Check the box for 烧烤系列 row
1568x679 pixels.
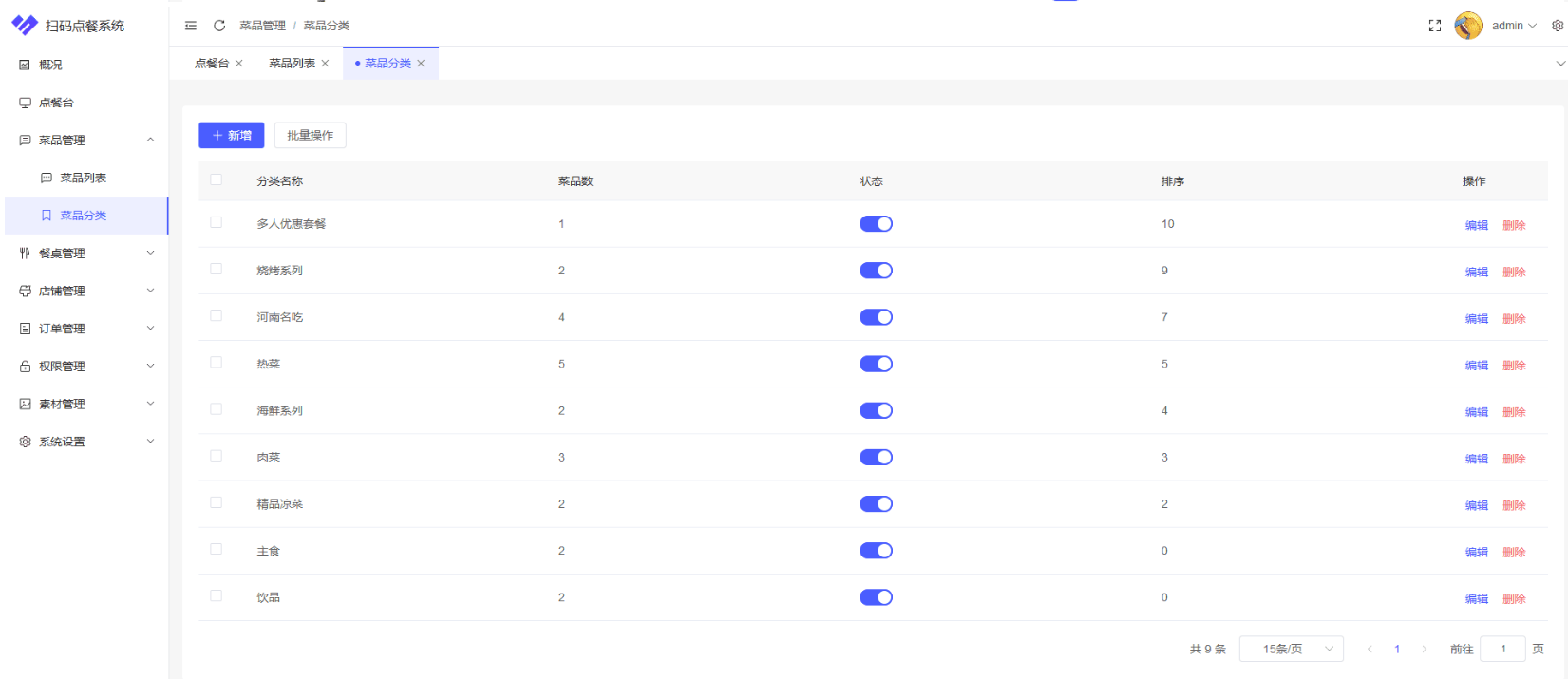click(x=217, y=269)
